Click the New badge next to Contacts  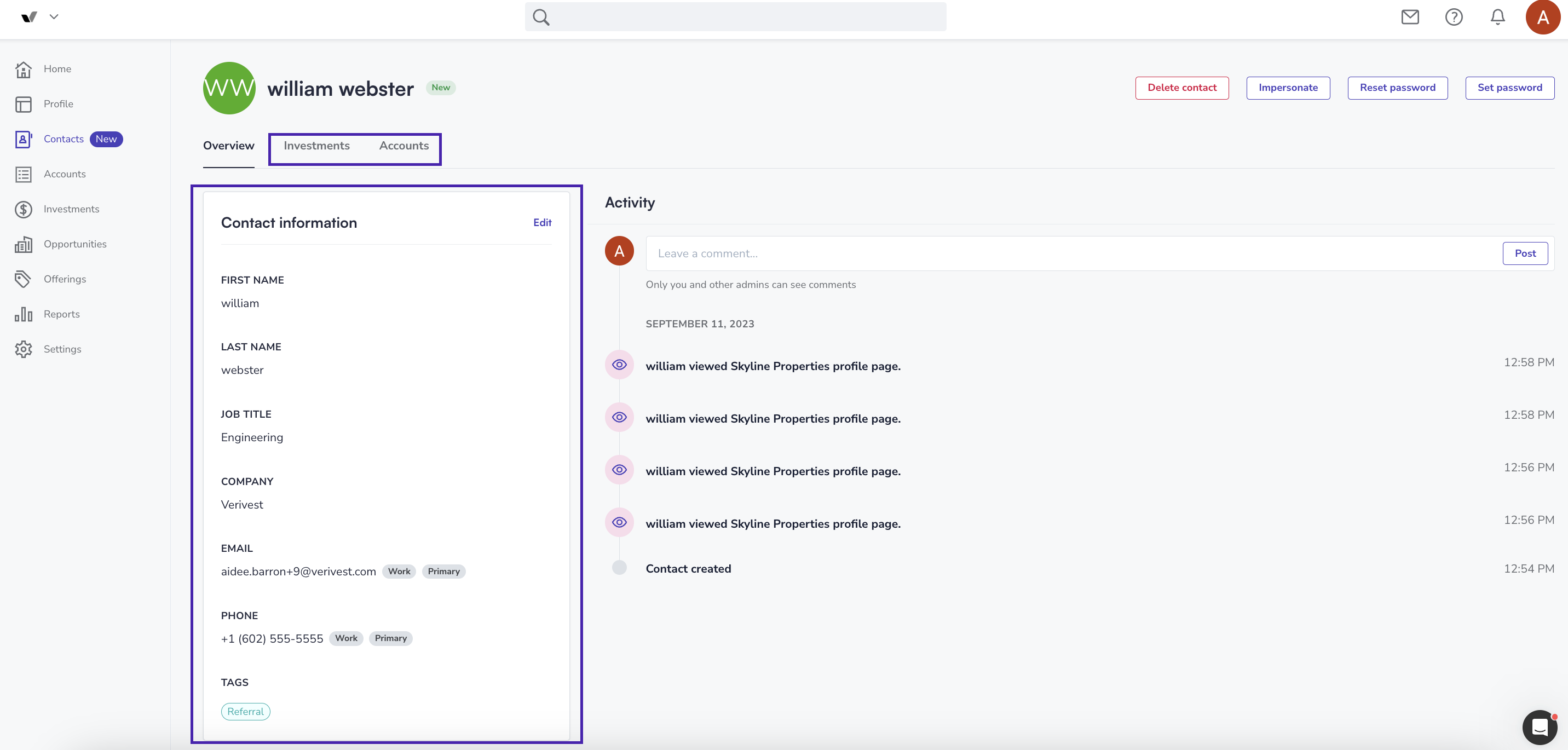tap(106, 139)
